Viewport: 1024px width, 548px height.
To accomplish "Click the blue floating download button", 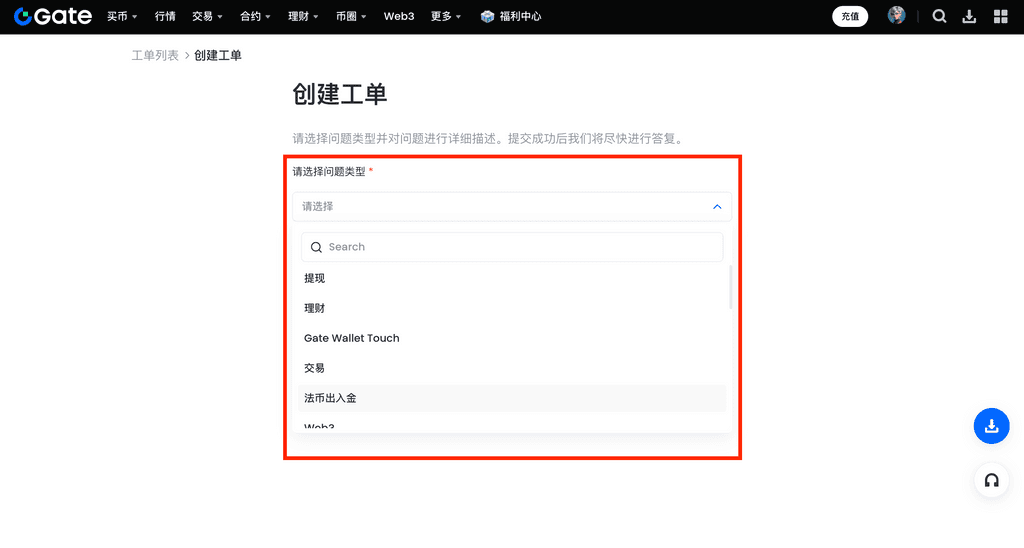I will pyautogui.click(x=991, y=426).
